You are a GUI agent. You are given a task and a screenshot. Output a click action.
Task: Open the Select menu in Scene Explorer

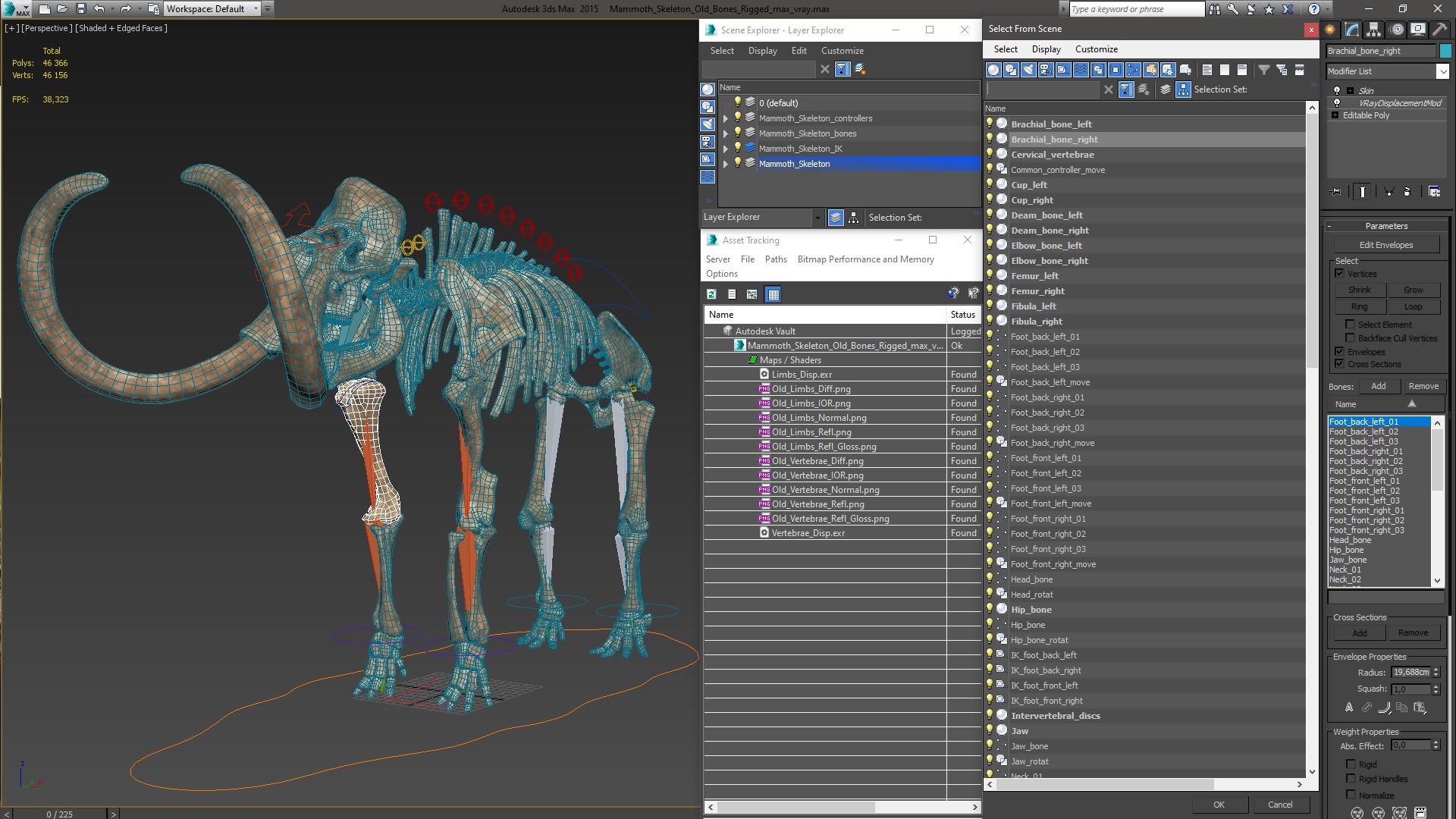(x=722, y=51)
